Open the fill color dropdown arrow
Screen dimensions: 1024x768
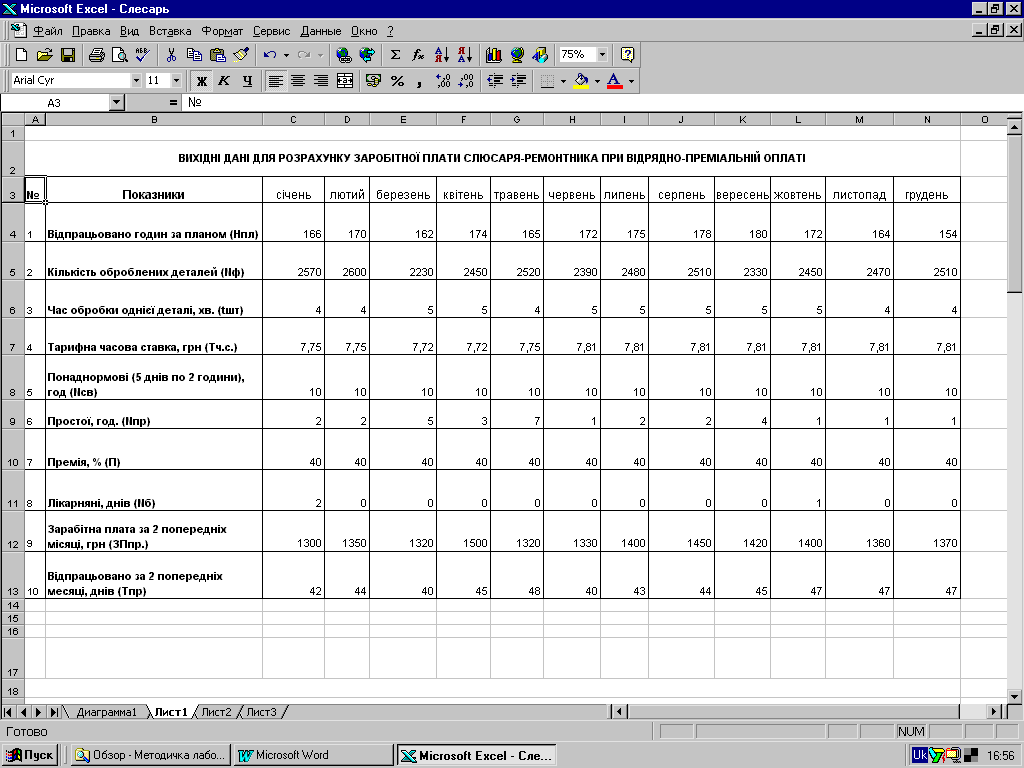click(597, 81)
